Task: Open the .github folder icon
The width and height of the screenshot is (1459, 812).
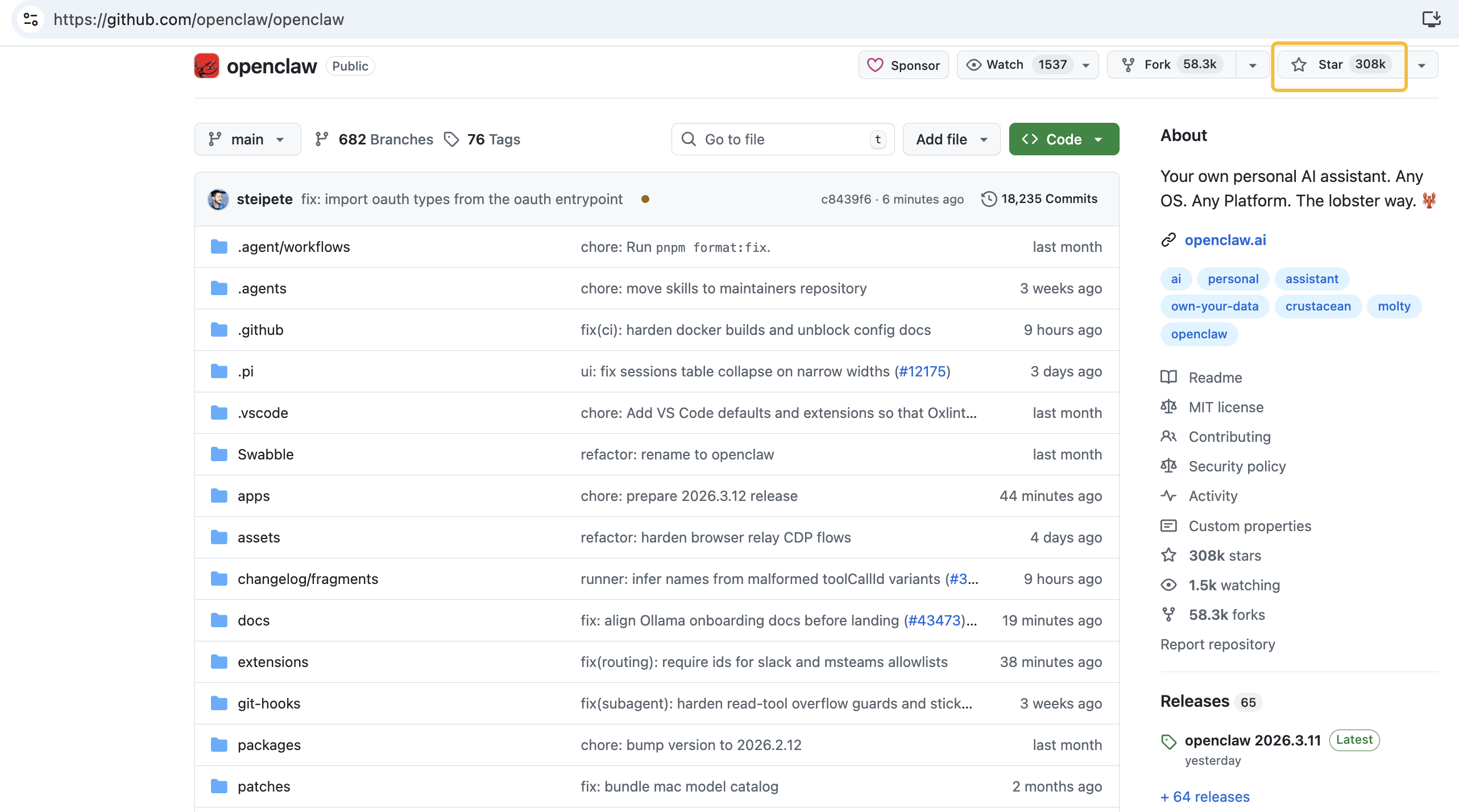Action: coord(219,330)
